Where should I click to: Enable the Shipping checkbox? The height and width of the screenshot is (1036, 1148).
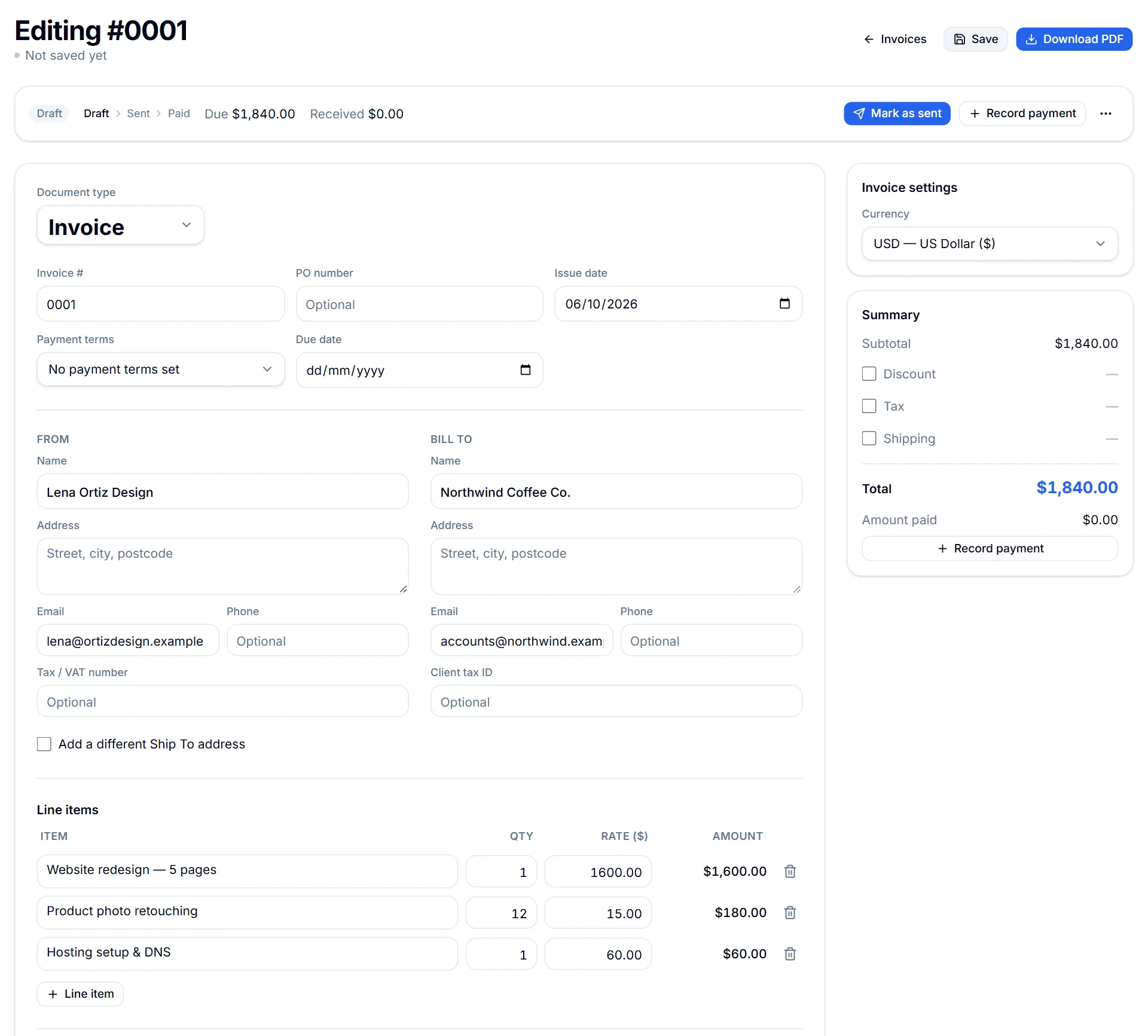(869, 439)
